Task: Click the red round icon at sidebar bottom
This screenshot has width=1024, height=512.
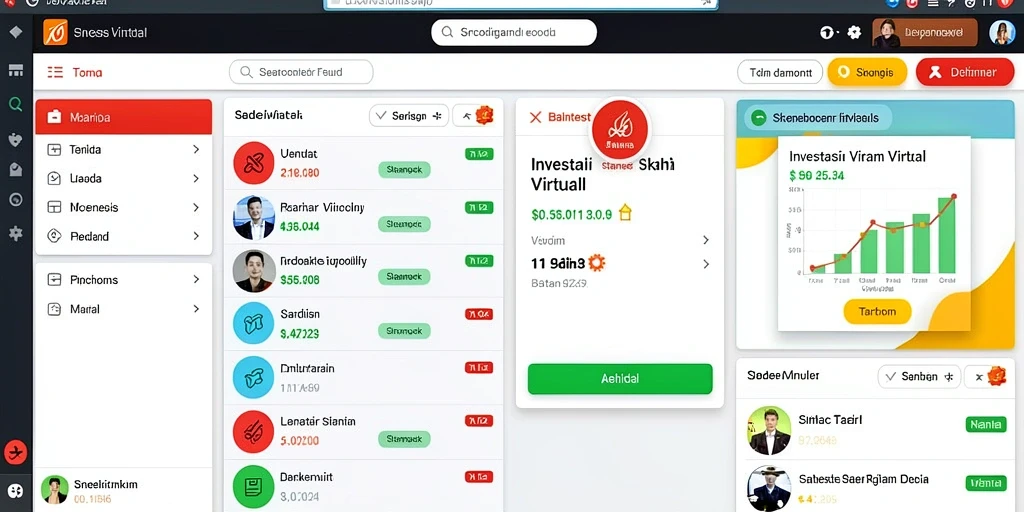Action: [16, 452]
